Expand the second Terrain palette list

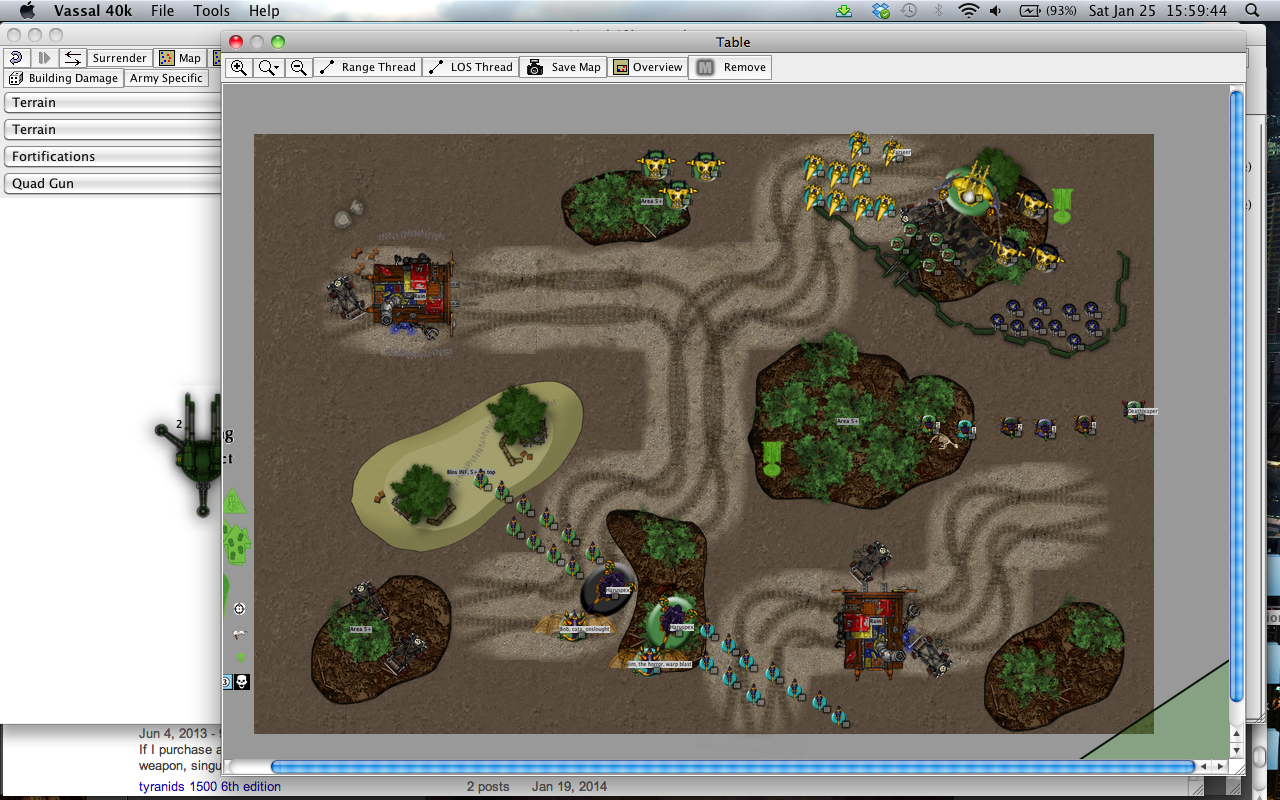click(x=112, y=129)
